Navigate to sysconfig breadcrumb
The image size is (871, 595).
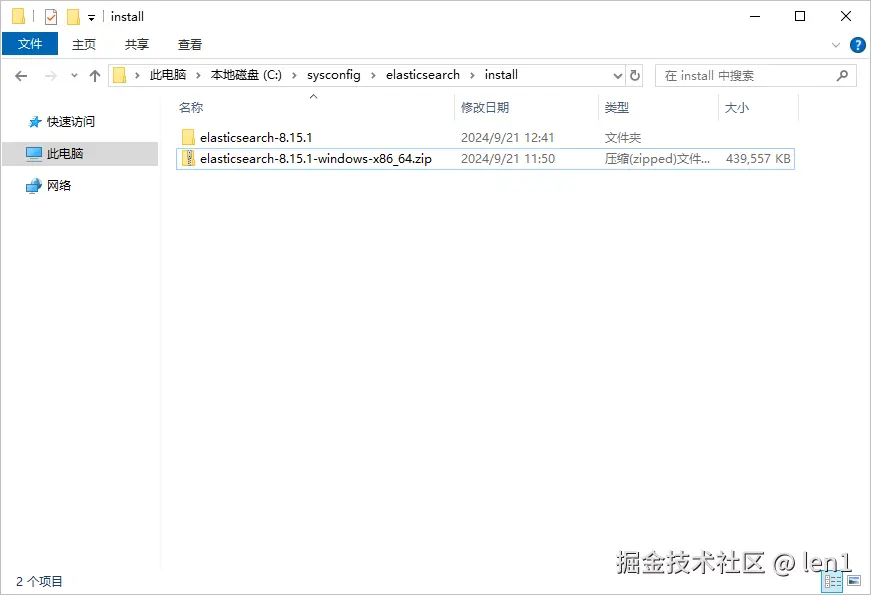point(334,75)
